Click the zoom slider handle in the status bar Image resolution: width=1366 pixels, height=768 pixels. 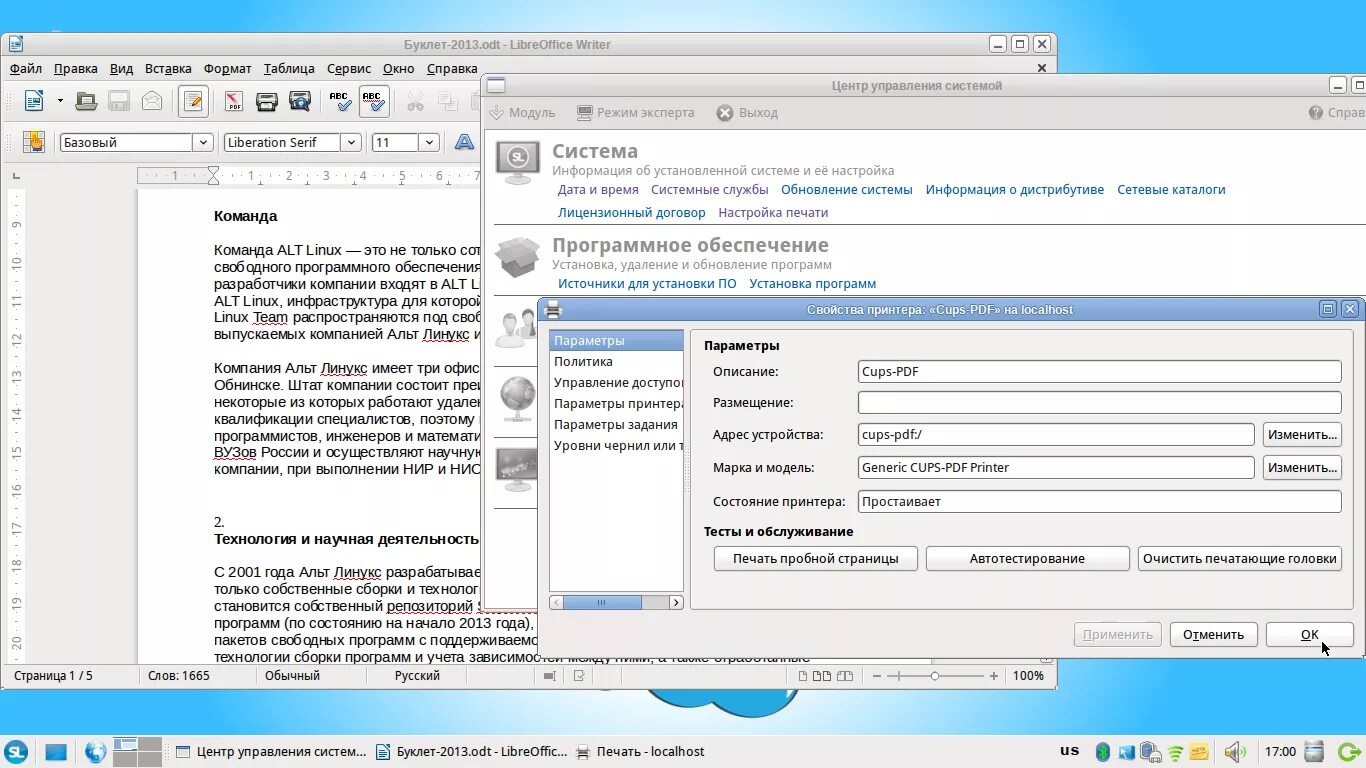coord(935,676)
